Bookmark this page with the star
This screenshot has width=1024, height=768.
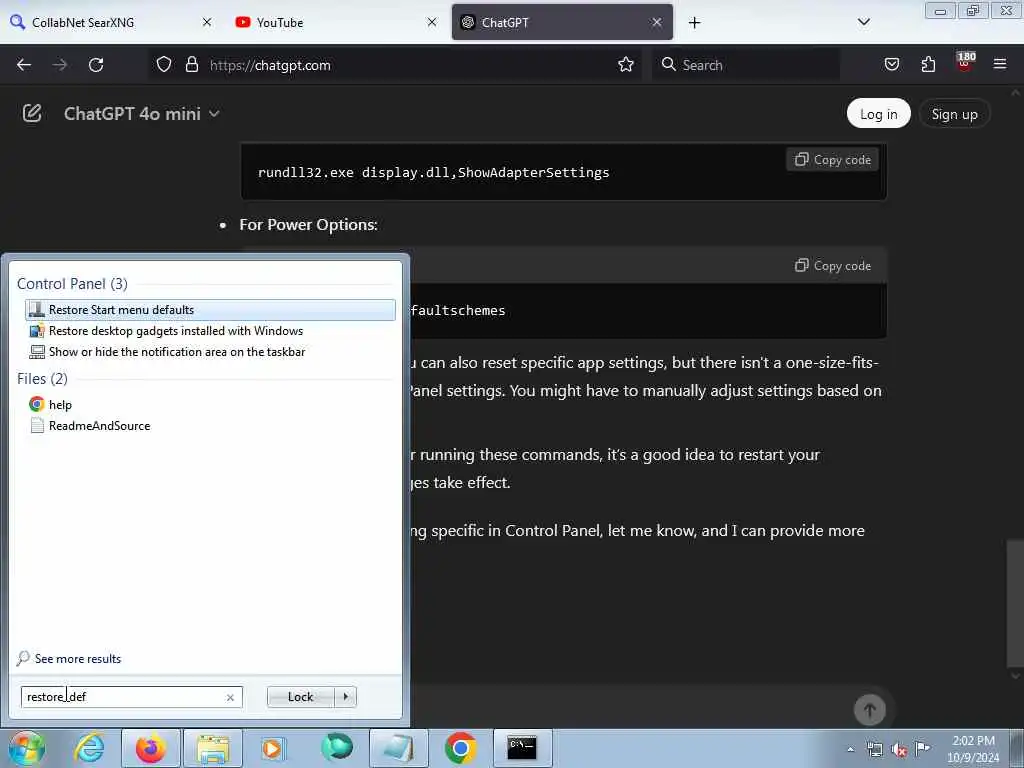coord(626,64)
